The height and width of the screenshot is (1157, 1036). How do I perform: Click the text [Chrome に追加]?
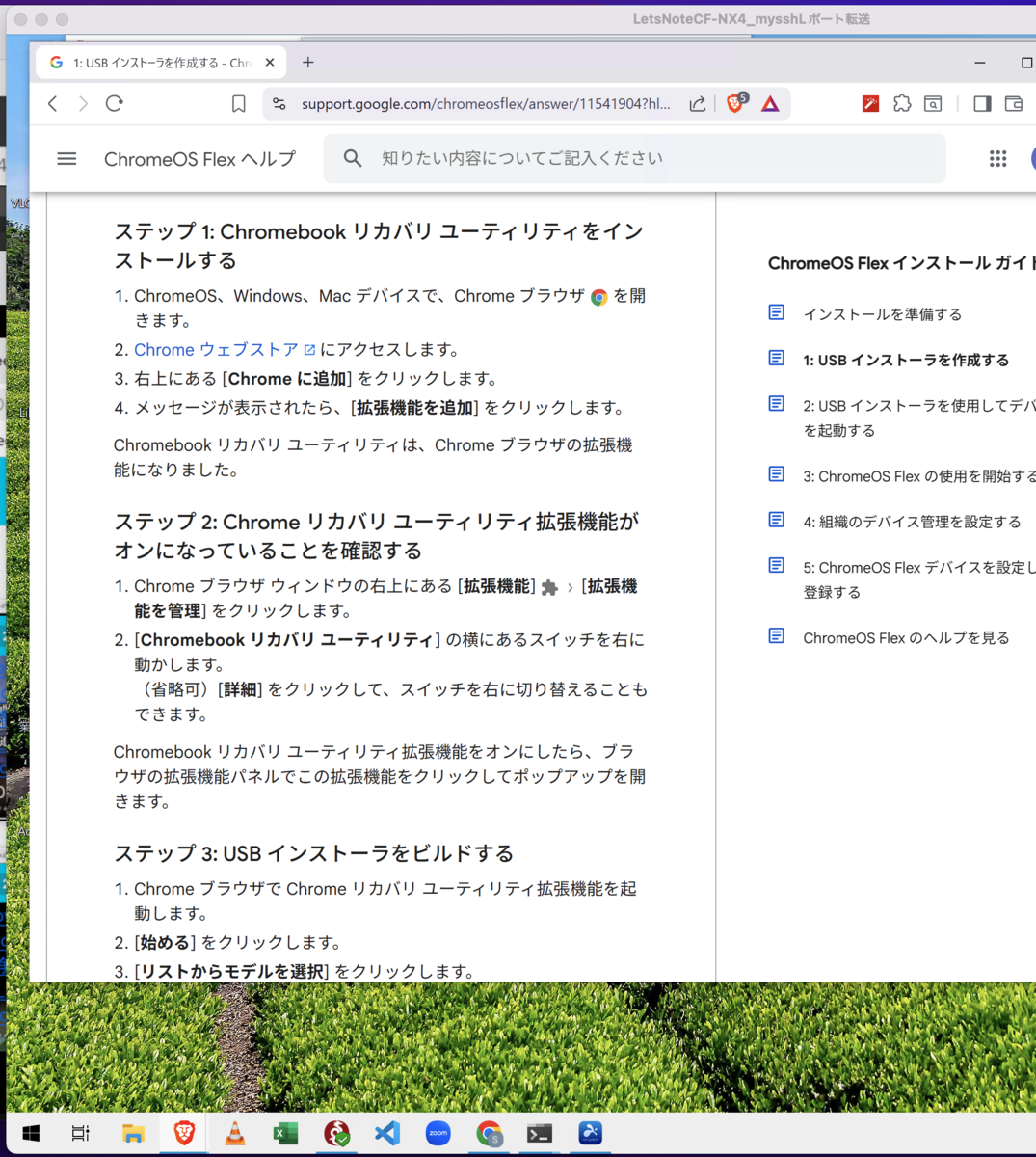(x=287, y=379)
